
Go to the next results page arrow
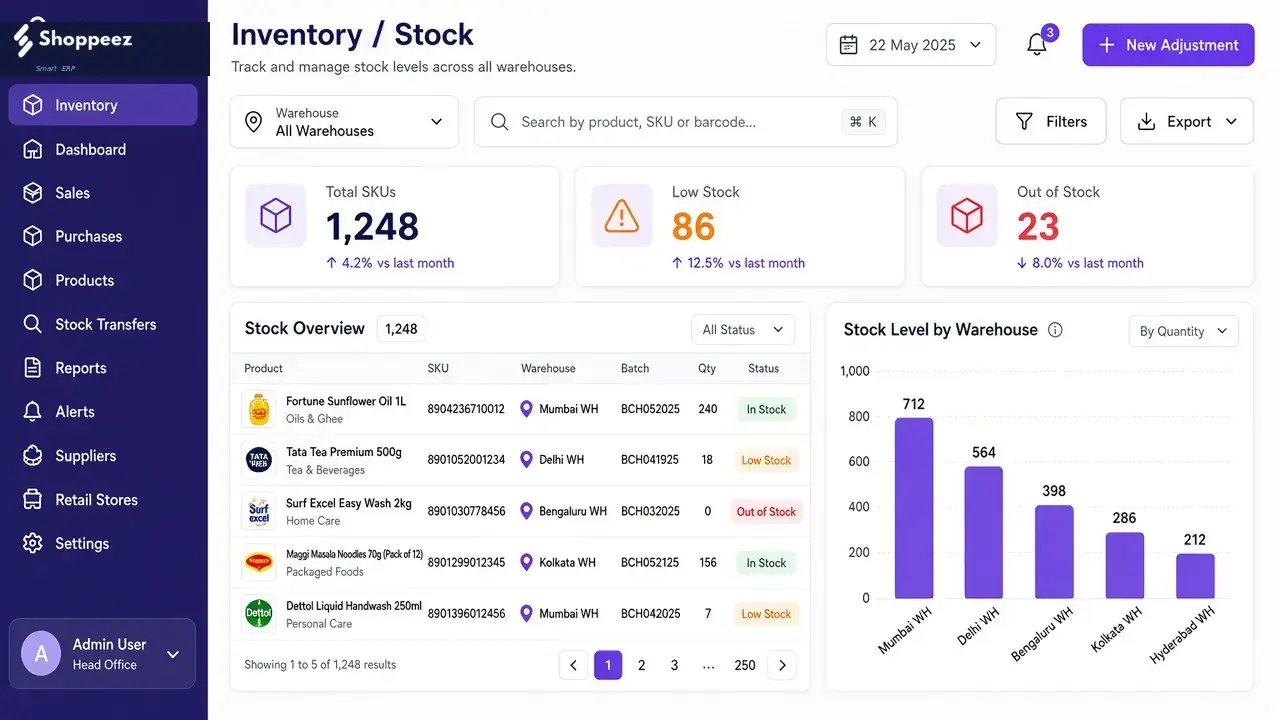click(x=782, y=665)
